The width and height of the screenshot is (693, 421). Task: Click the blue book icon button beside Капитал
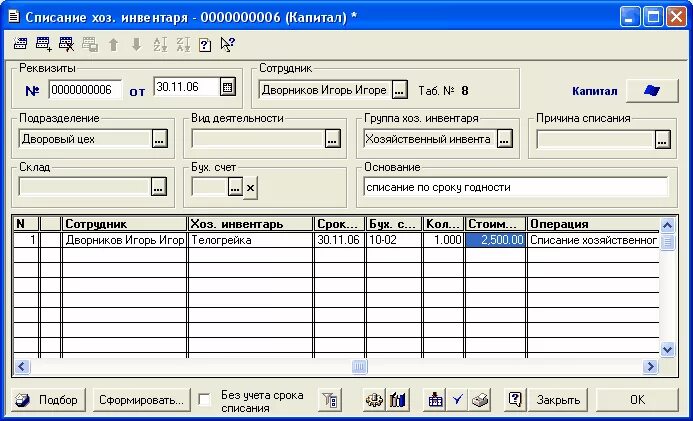[x=652, y=91]
